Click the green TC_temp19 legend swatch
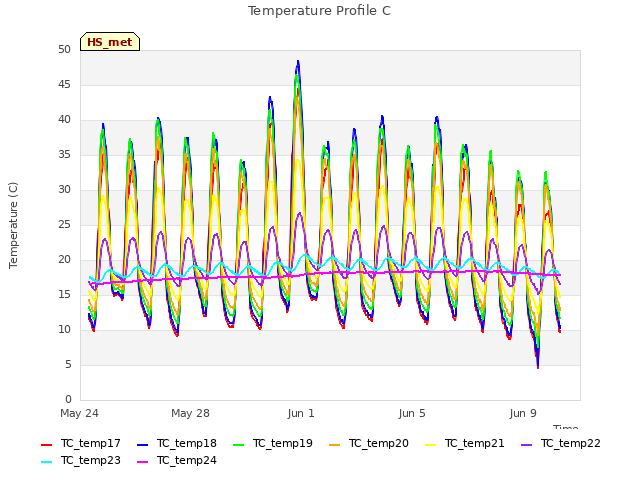This screenshot has width=640, height=480. coord(238,444)
